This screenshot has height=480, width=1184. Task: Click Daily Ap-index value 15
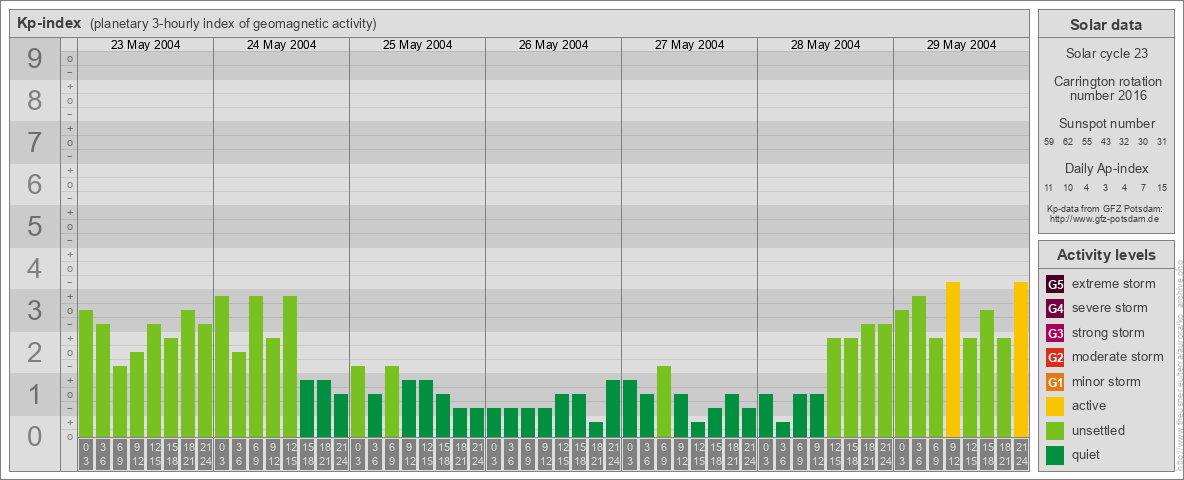coord(1162,187)
